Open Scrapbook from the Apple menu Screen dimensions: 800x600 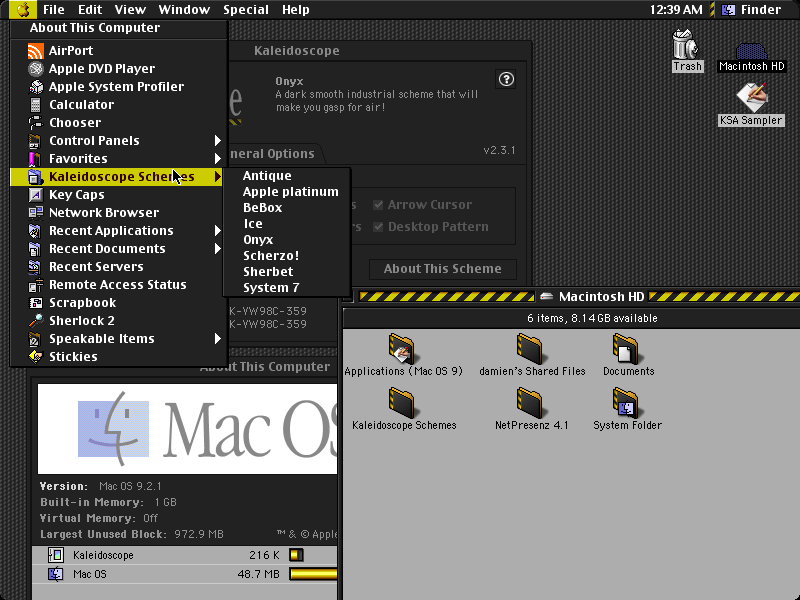pyautogui.click(x=118, y=303)
